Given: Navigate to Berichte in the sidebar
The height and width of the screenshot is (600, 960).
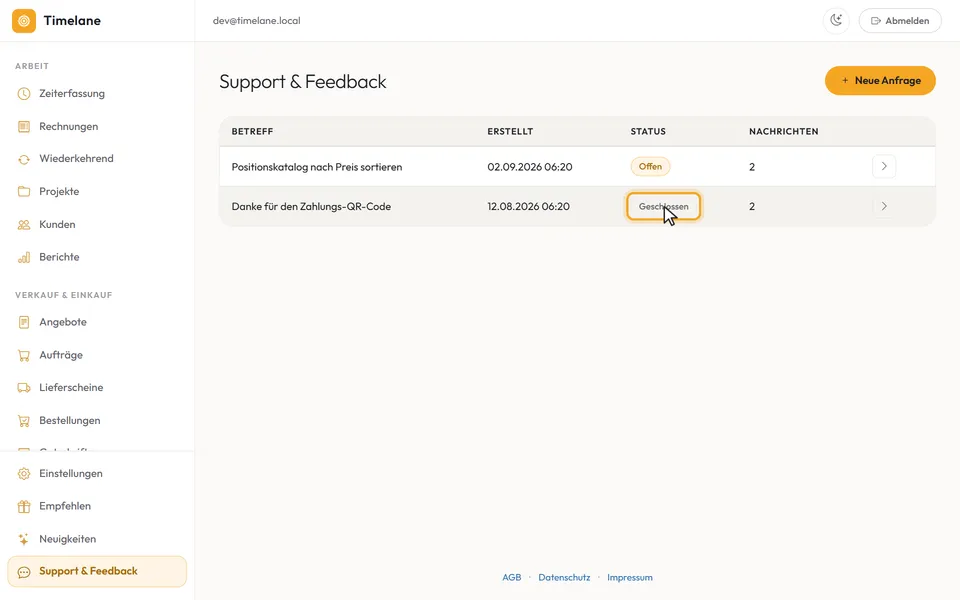Looking at the screenshot, I should 97,257.
